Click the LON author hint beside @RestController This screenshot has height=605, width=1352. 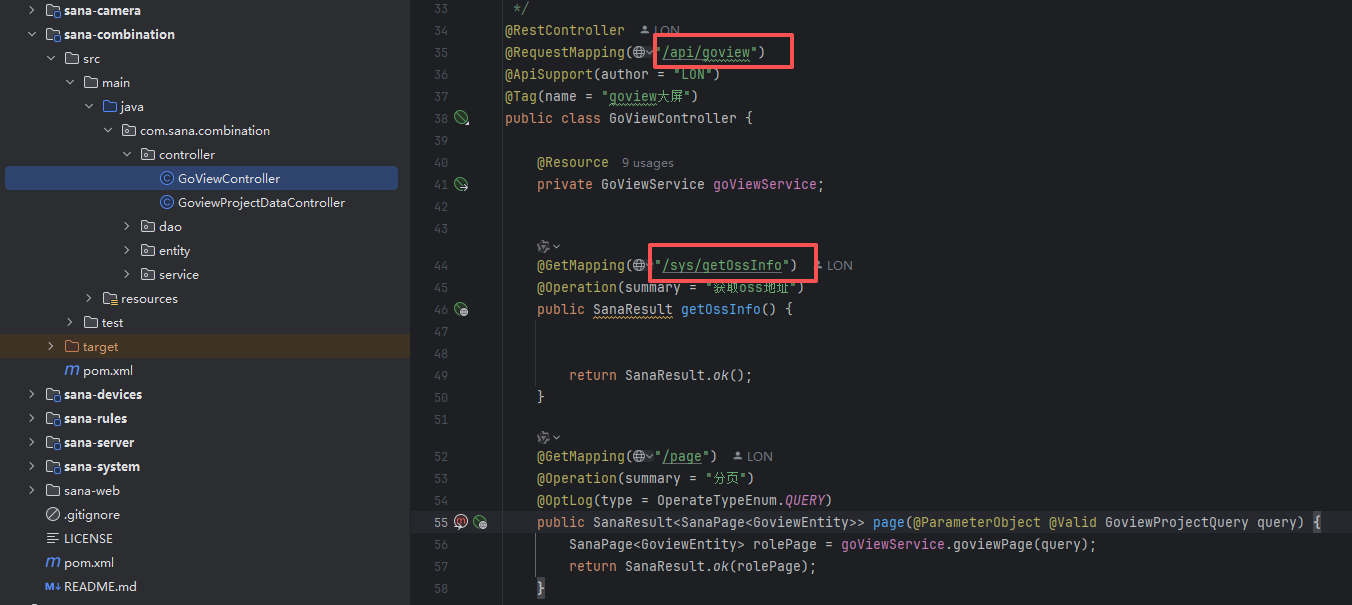pos(659,31)
